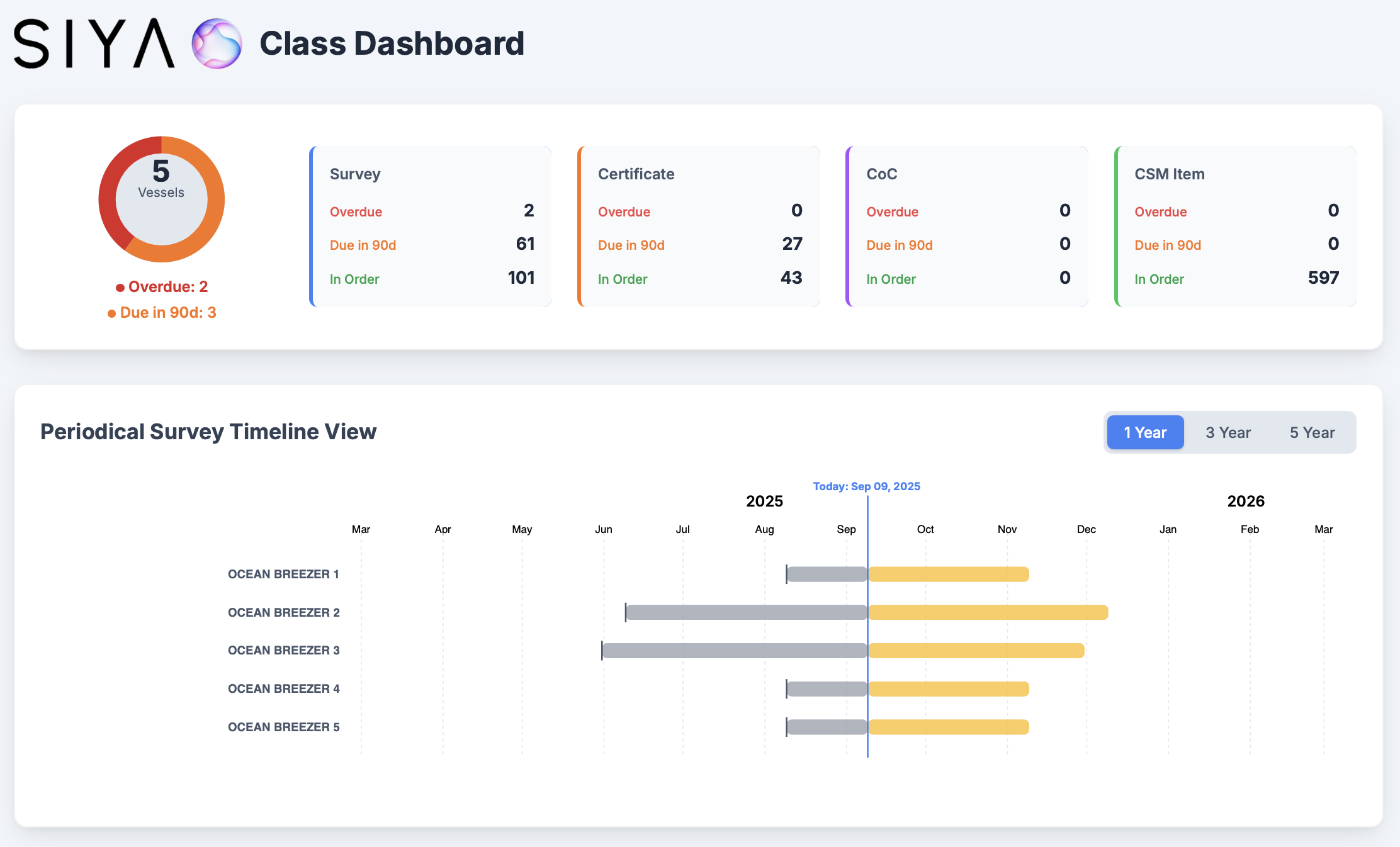Select the CoC summary card

pos(967,227)
